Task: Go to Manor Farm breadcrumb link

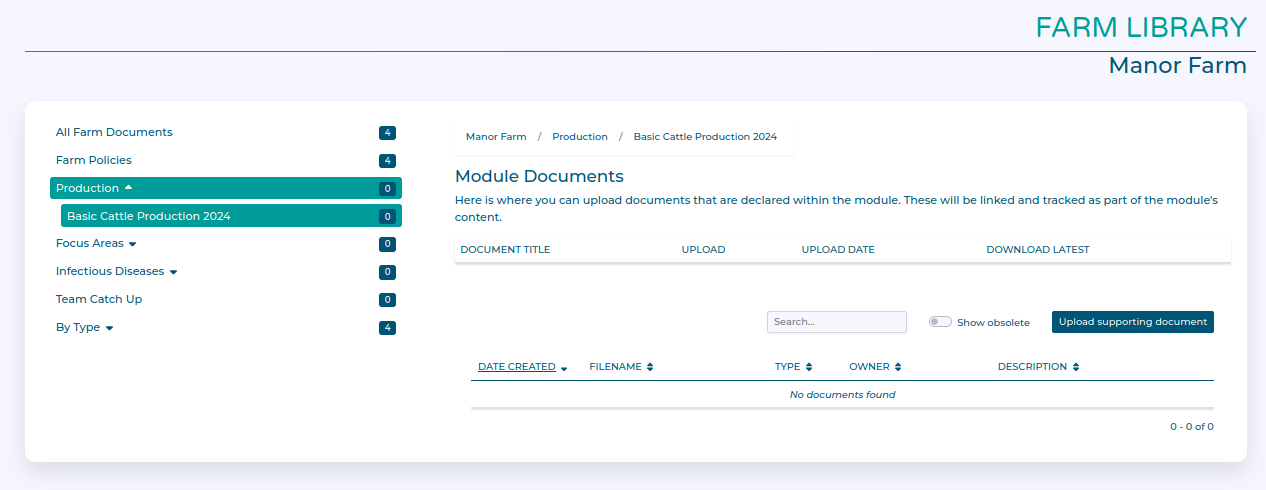Action: pyautogui.click(x=496, y=137)
